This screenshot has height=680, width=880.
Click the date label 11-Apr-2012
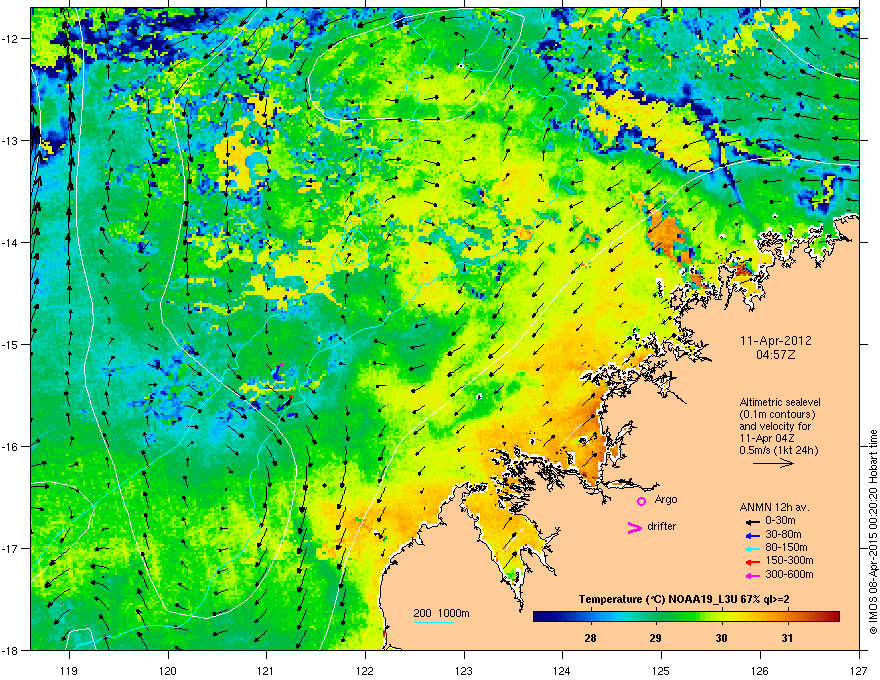pos(776,341)
